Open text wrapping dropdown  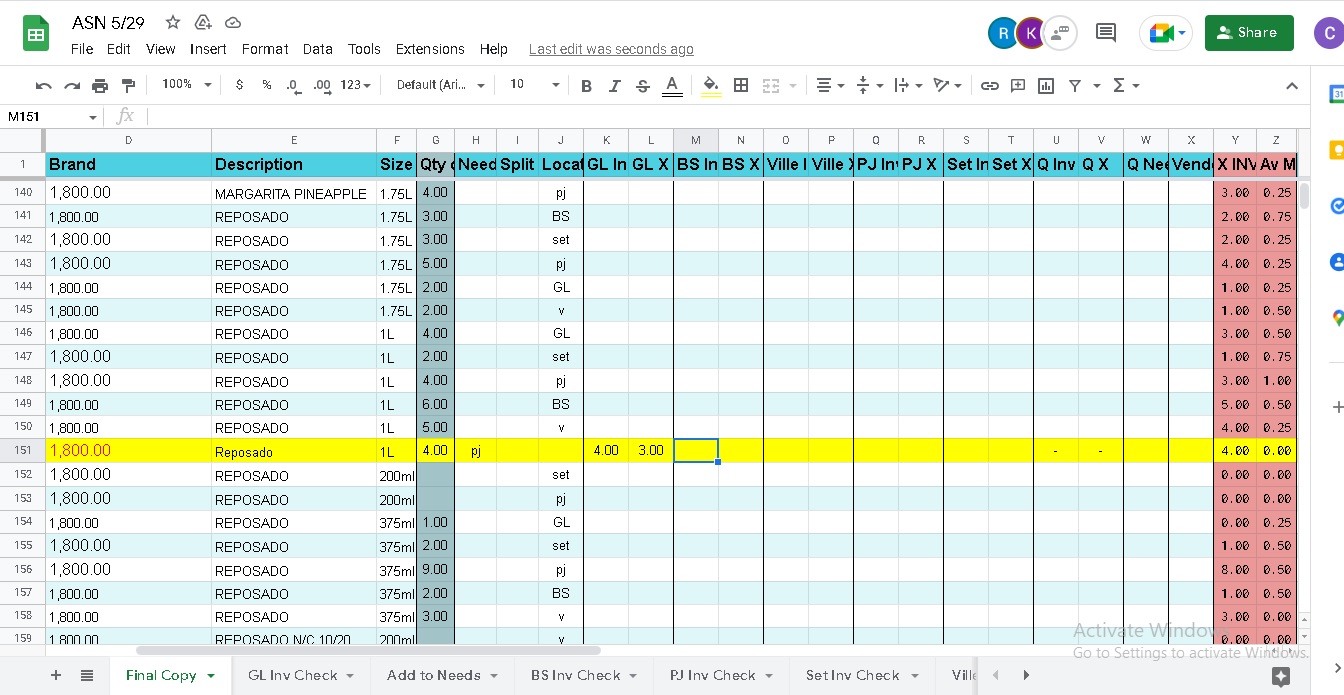[x=908, y=86]
